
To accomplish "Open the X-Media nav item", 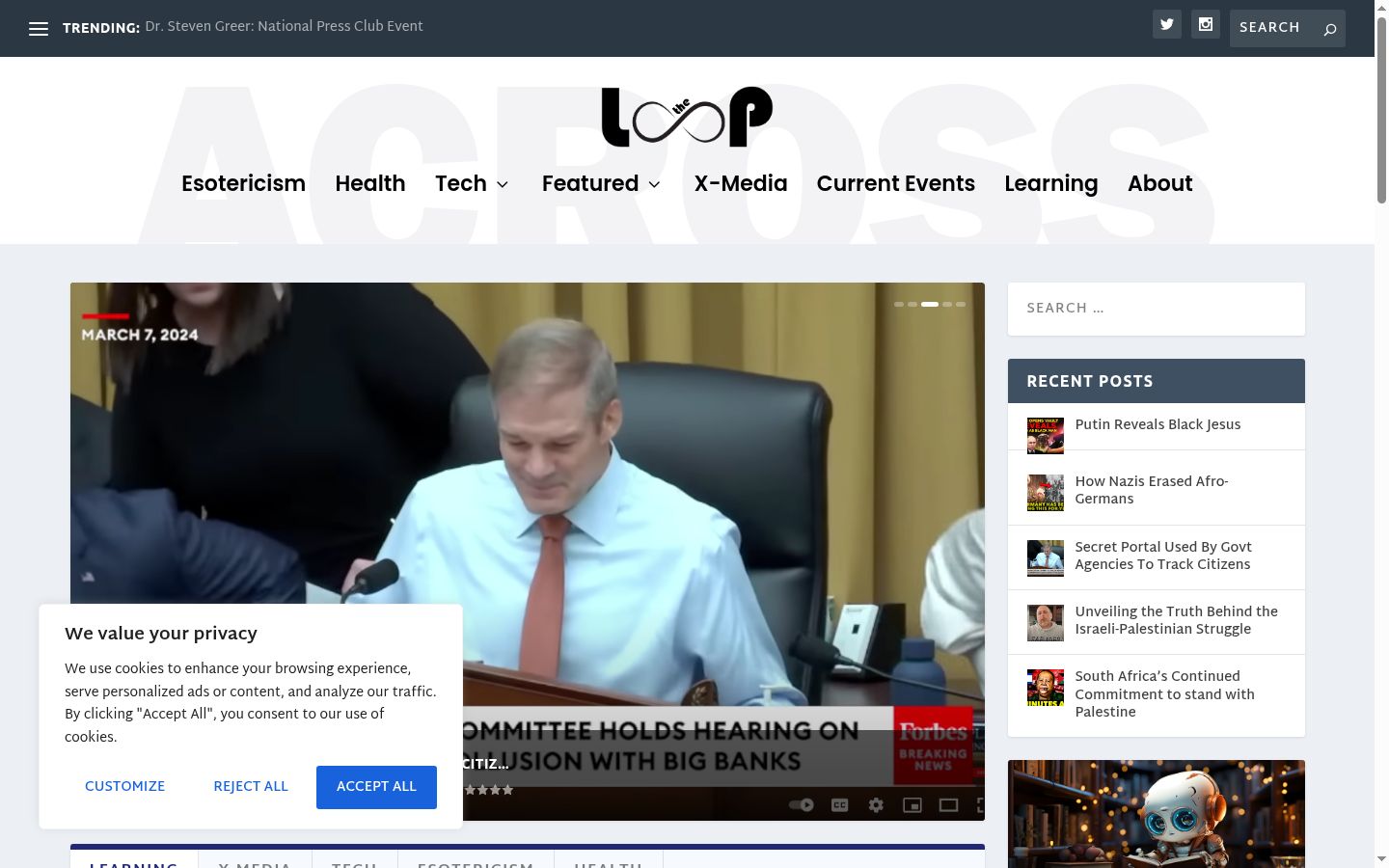I will [x=741, y=183].
